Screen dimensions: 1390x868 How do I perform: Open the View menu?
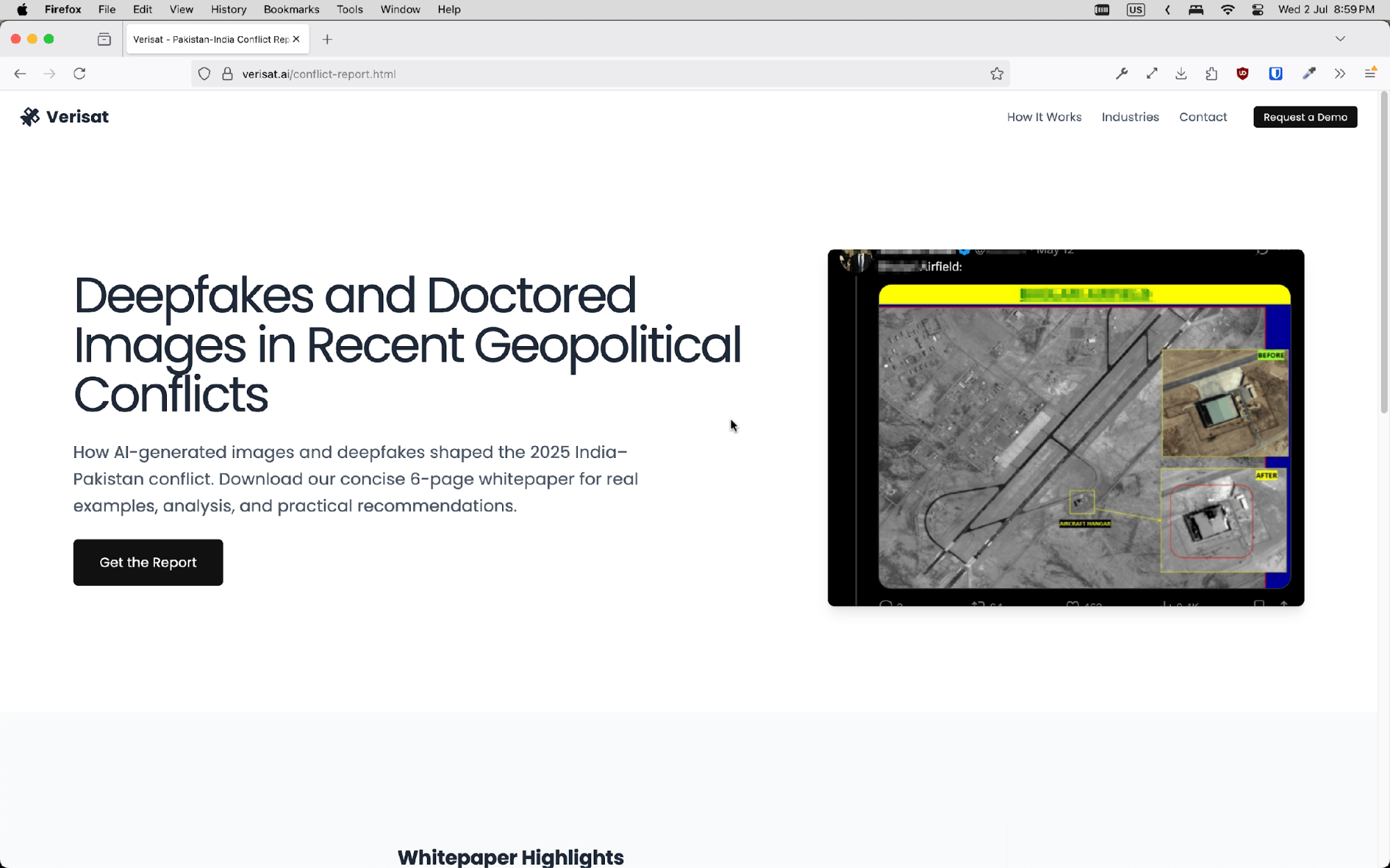[x=181, y=10]
